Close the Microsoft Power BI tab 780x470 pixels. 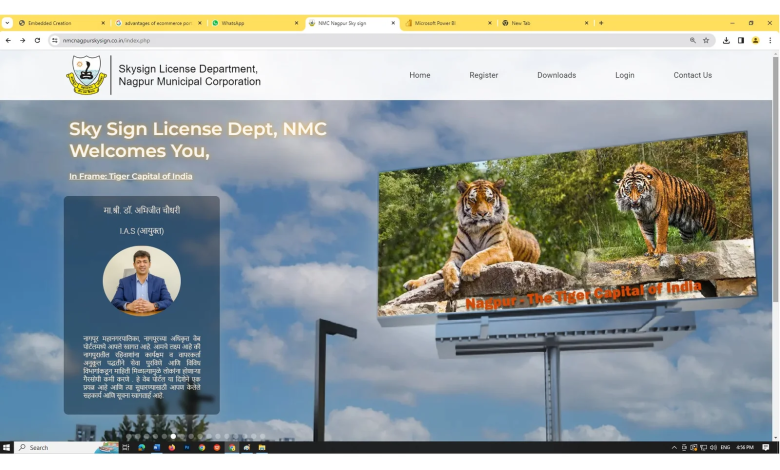[489, 23]
